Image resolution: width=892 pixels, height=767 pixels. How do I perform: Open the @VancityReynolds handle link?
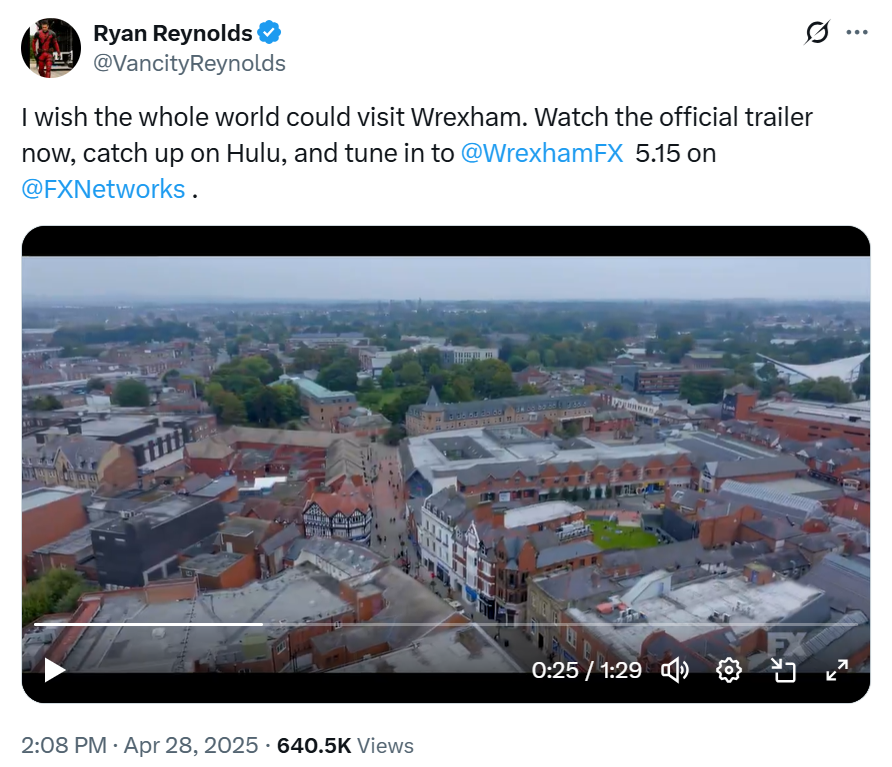point(189,63)
